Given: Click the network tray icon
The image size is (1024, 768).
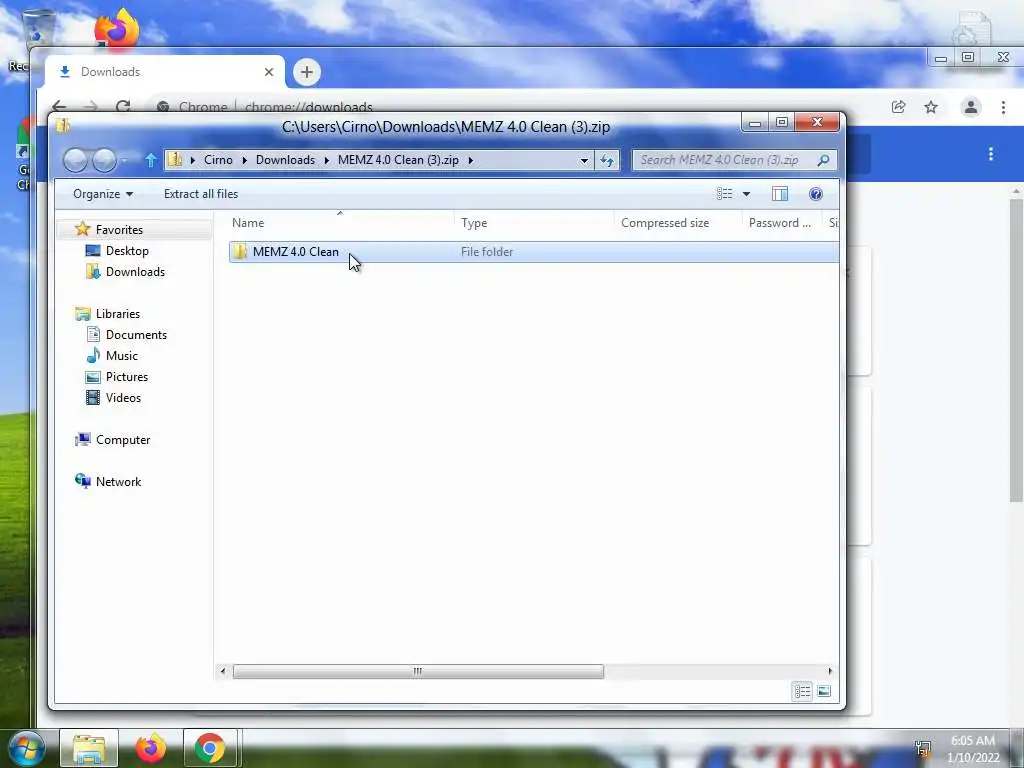Looking at the screenshot, I should point(923,748).
